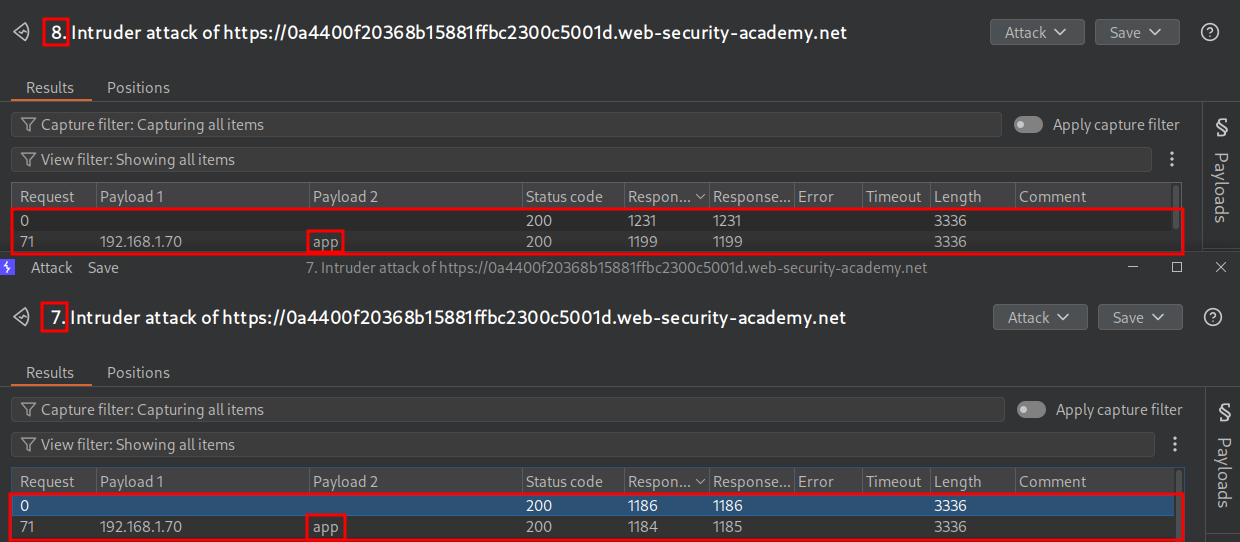1240x542 pixels.
Task: Click the Intruder icon beside attack 7 title
Action: pos(21,318)
